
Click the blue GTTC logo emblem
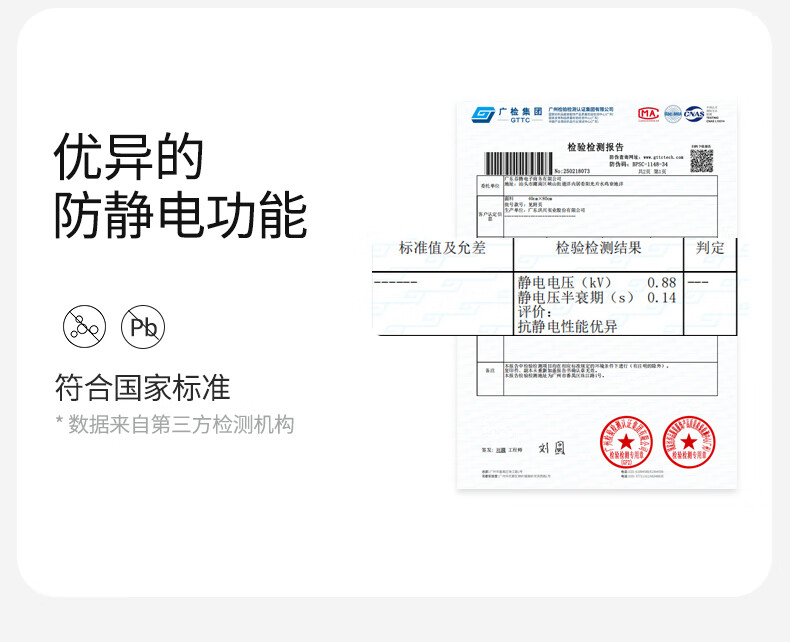[x=483, y=115]
